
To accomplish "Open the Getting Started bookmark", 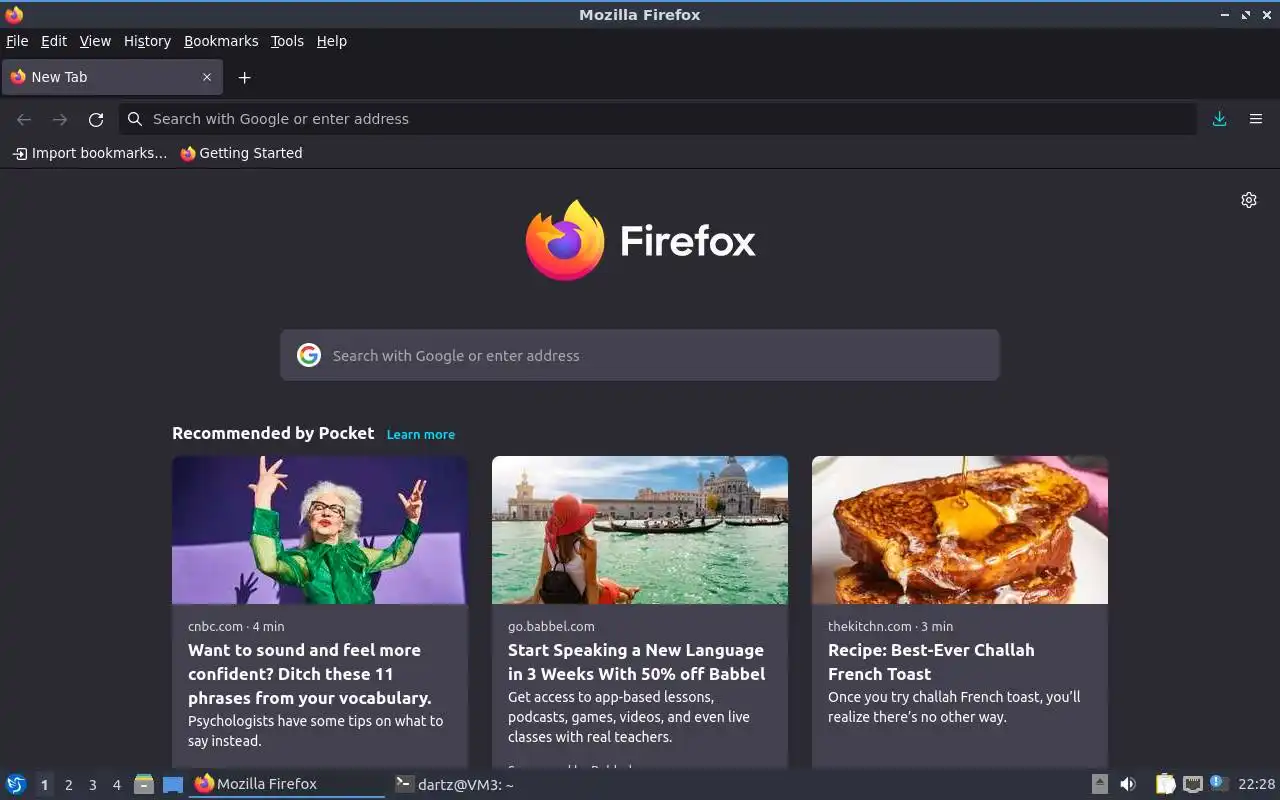I will [241, 153].
